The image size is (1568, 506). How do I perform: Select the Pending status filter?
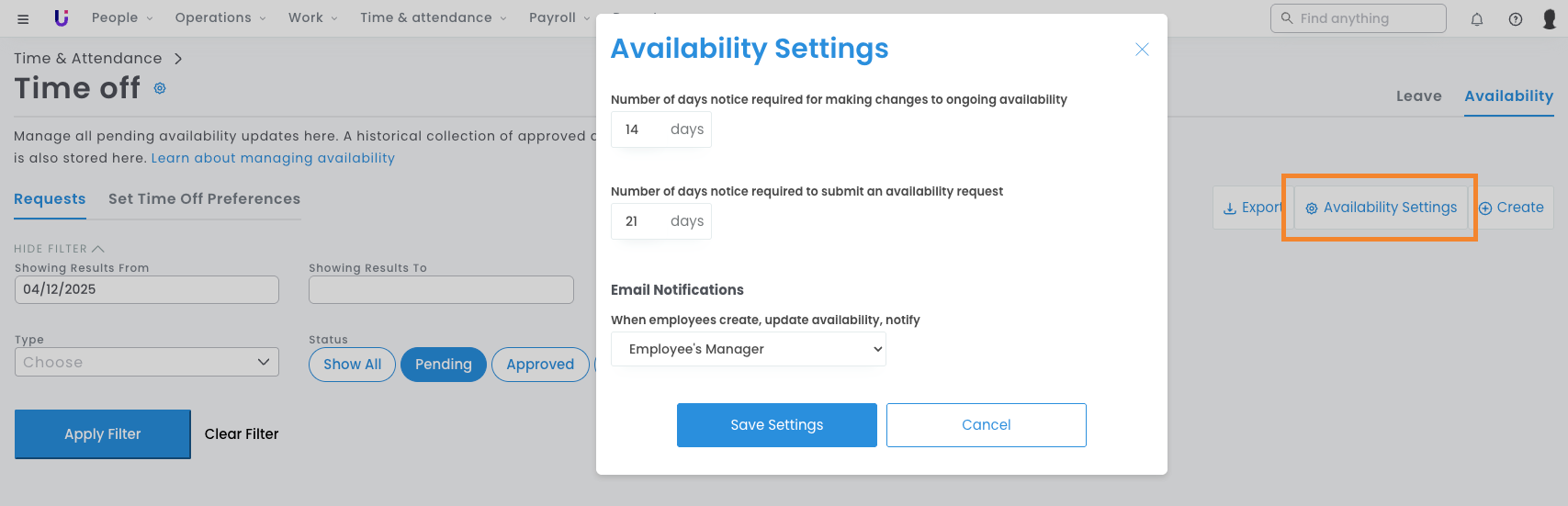point(444,365)
